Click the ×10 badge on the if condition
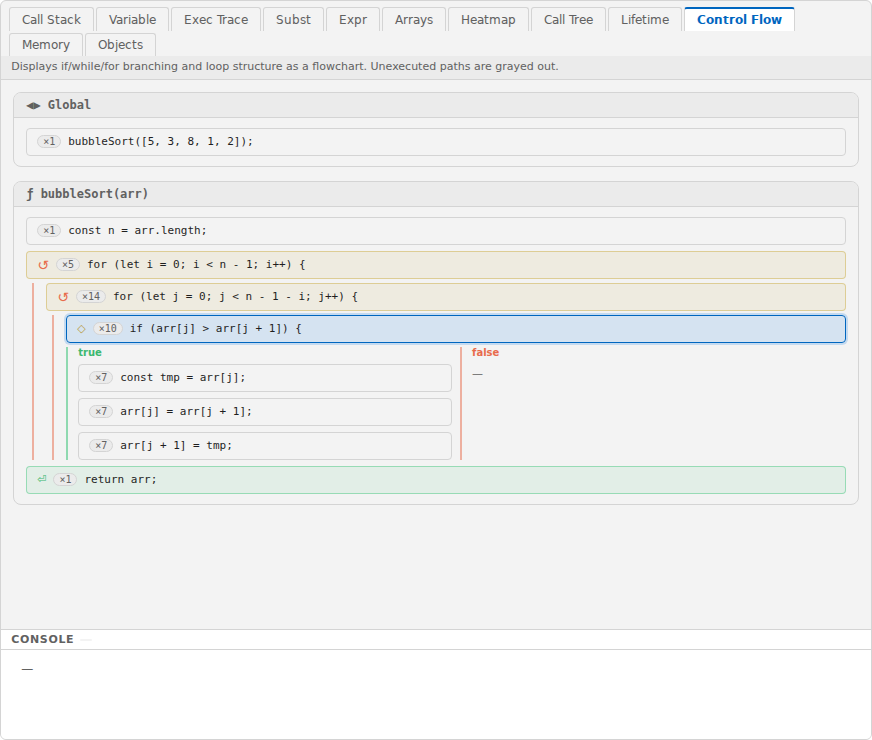 click(108, 329)
